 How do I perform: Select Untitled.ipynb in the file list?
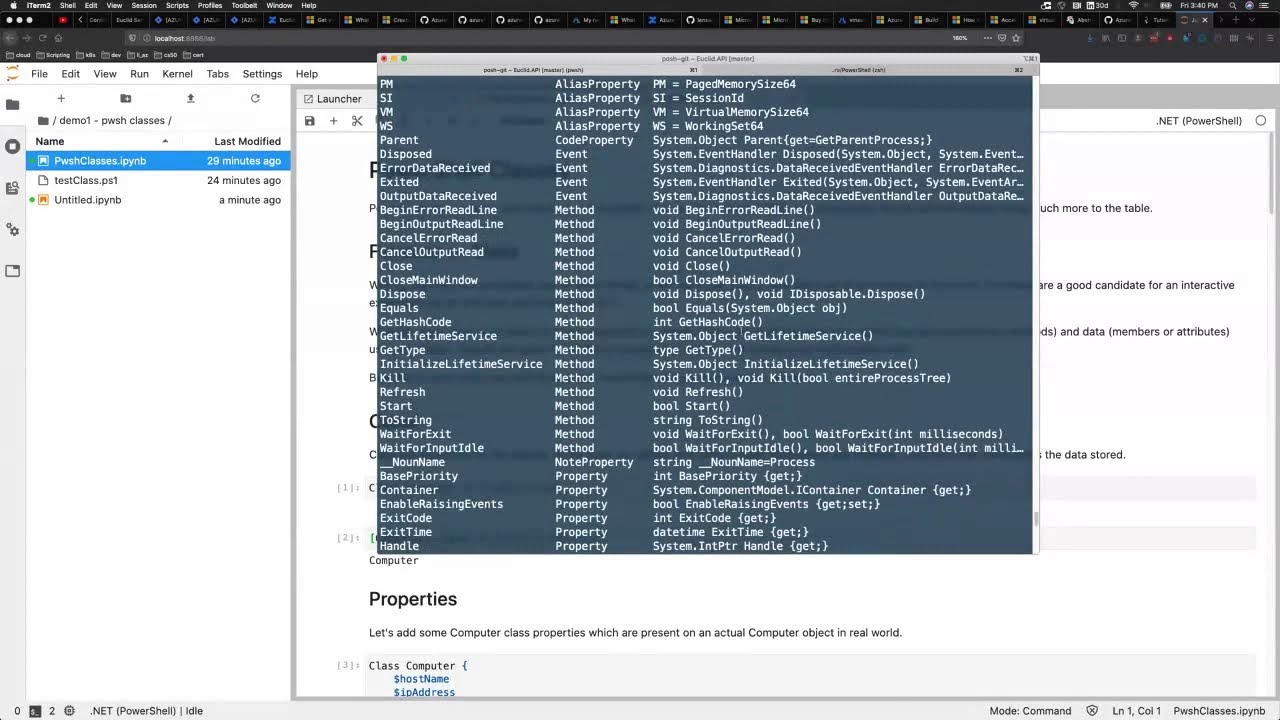[x=160, y=200]
